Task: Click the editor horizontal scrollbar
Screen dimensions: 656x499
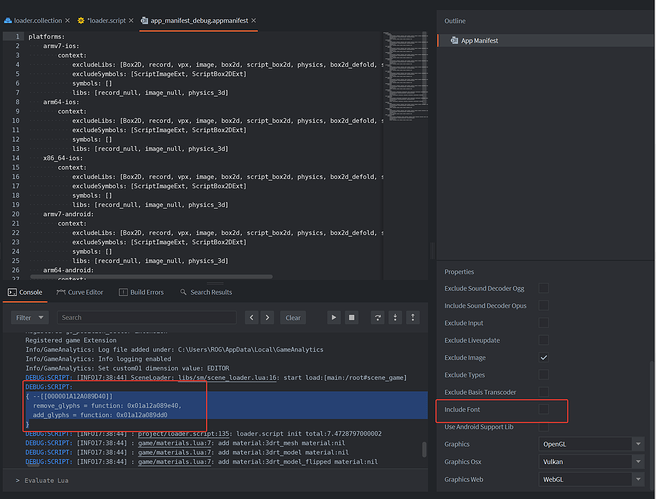Action: pos(151,276)
